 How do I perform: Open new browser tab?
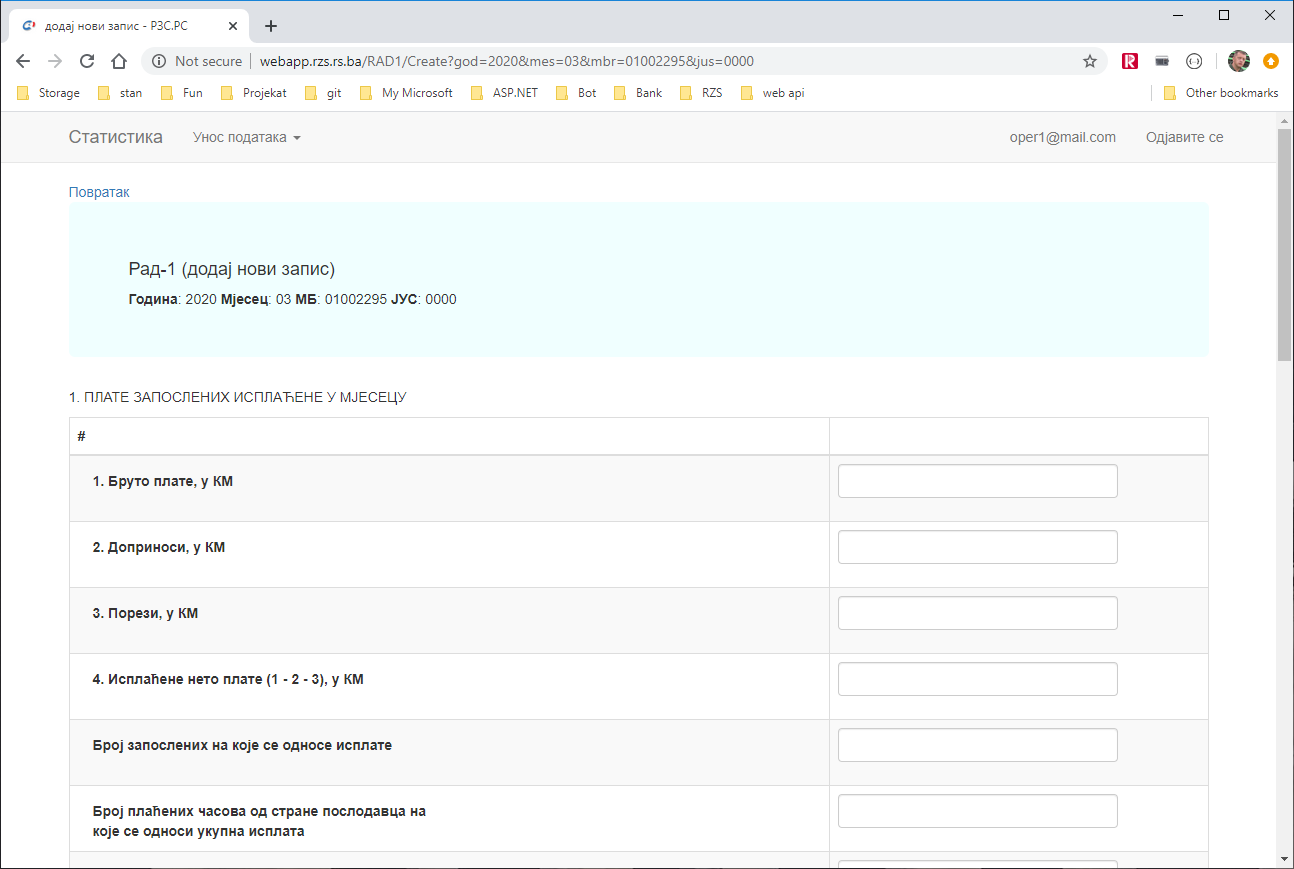(270, 26)
